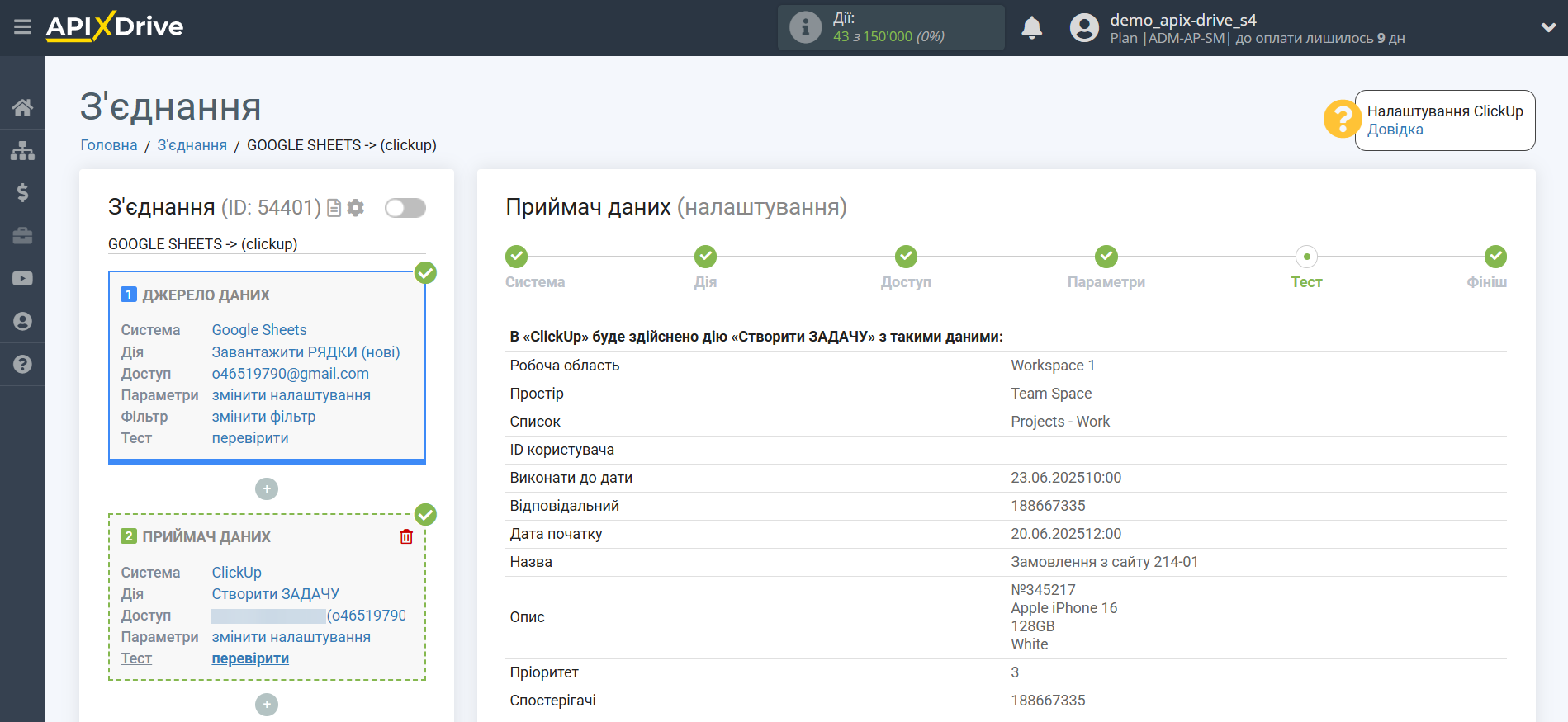The width and height of the screenshot is (1568, 722).
Task: Open Google Sheets system link
Action: pyautogui.click(x=259, y=330)
